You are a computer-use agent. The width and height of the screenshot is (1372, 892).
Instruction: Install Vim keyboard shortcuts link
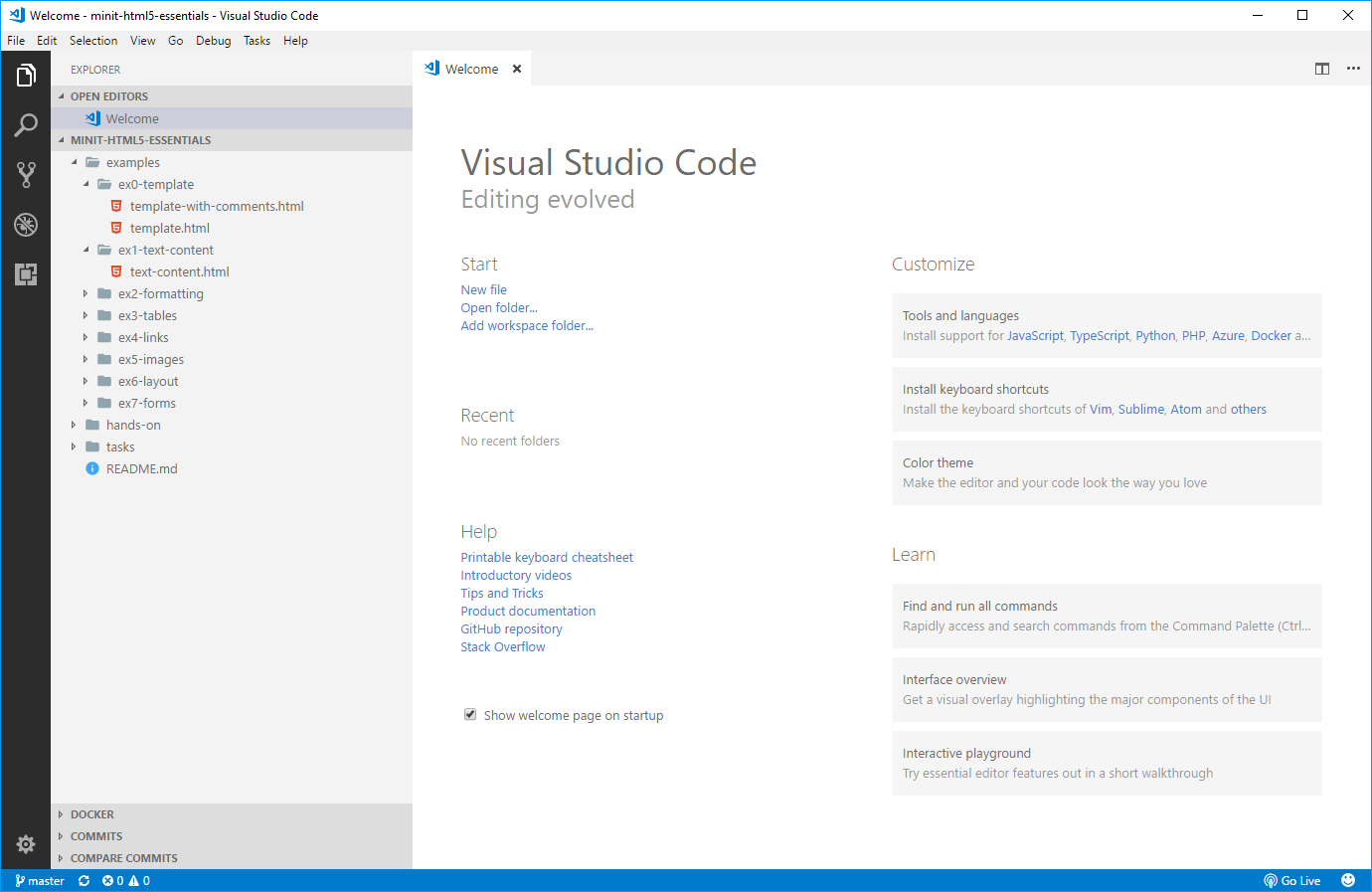(x=1101, y=409)
